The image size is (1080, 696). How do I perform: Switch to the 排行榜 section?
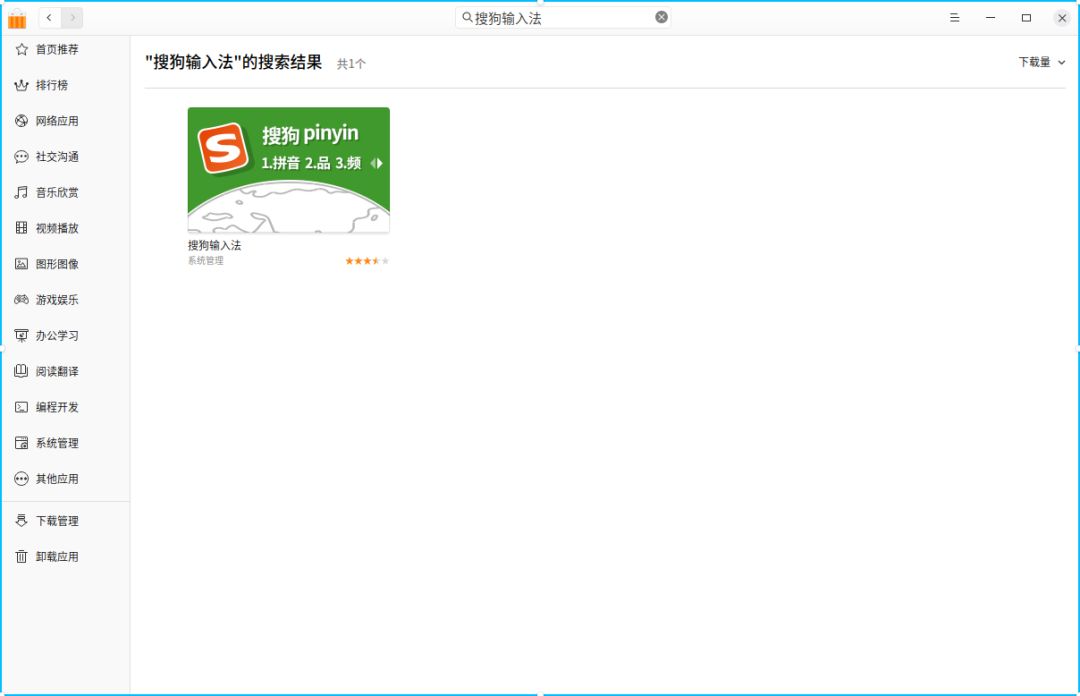(21, 85)
